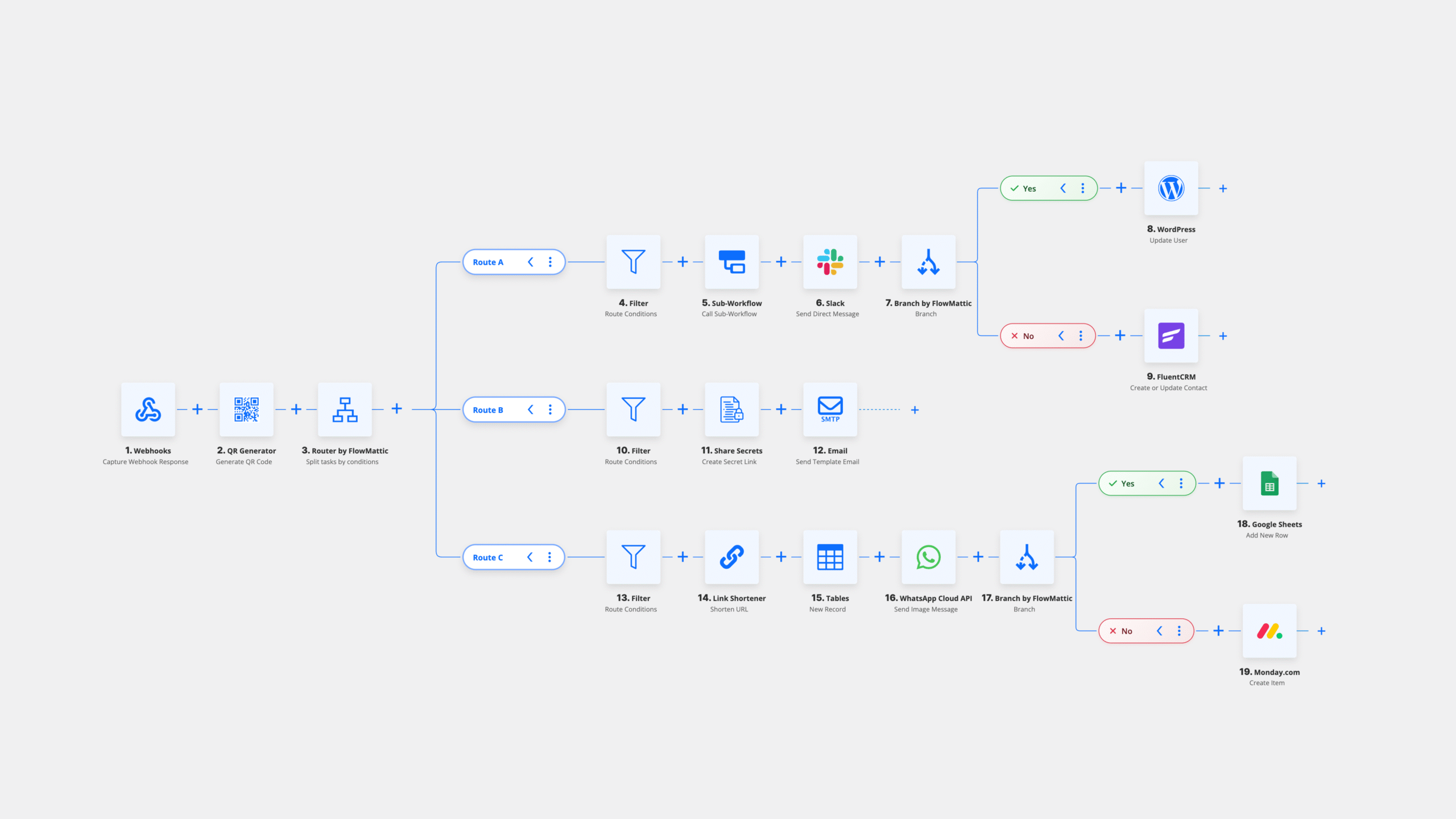Add a new step after the Email step
The width and height of the screenshot is (1456, 819).
(915, 409)
